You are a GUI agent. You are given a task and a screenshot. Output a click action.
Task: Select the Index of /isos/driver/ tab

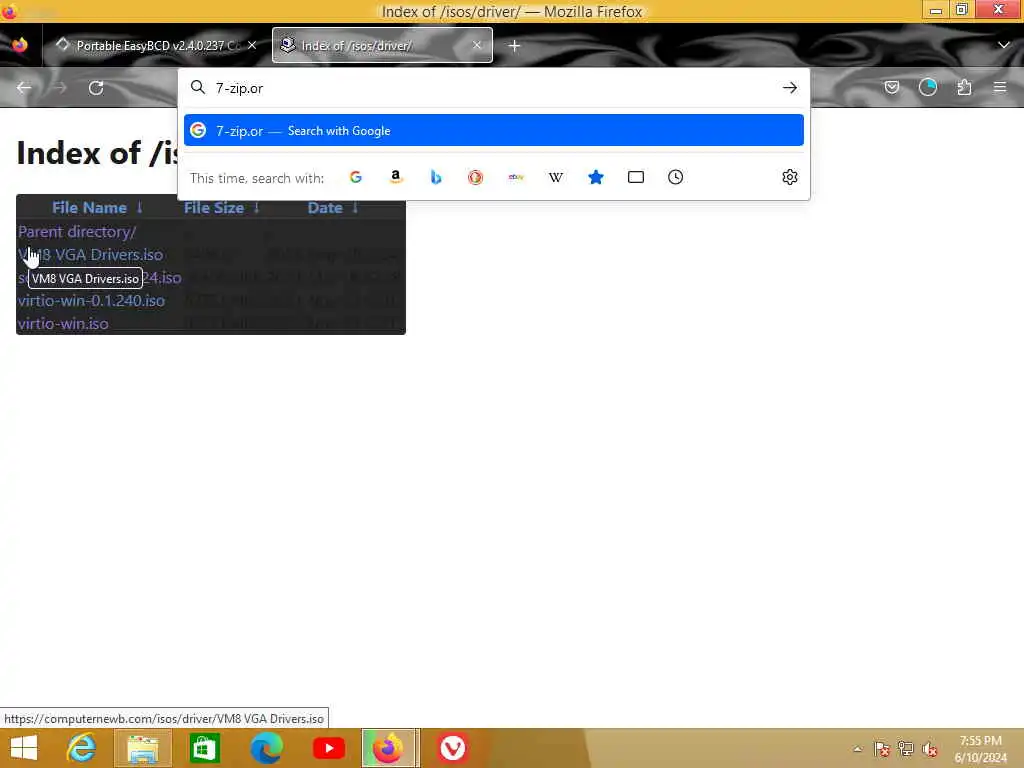tap(382, 45)
